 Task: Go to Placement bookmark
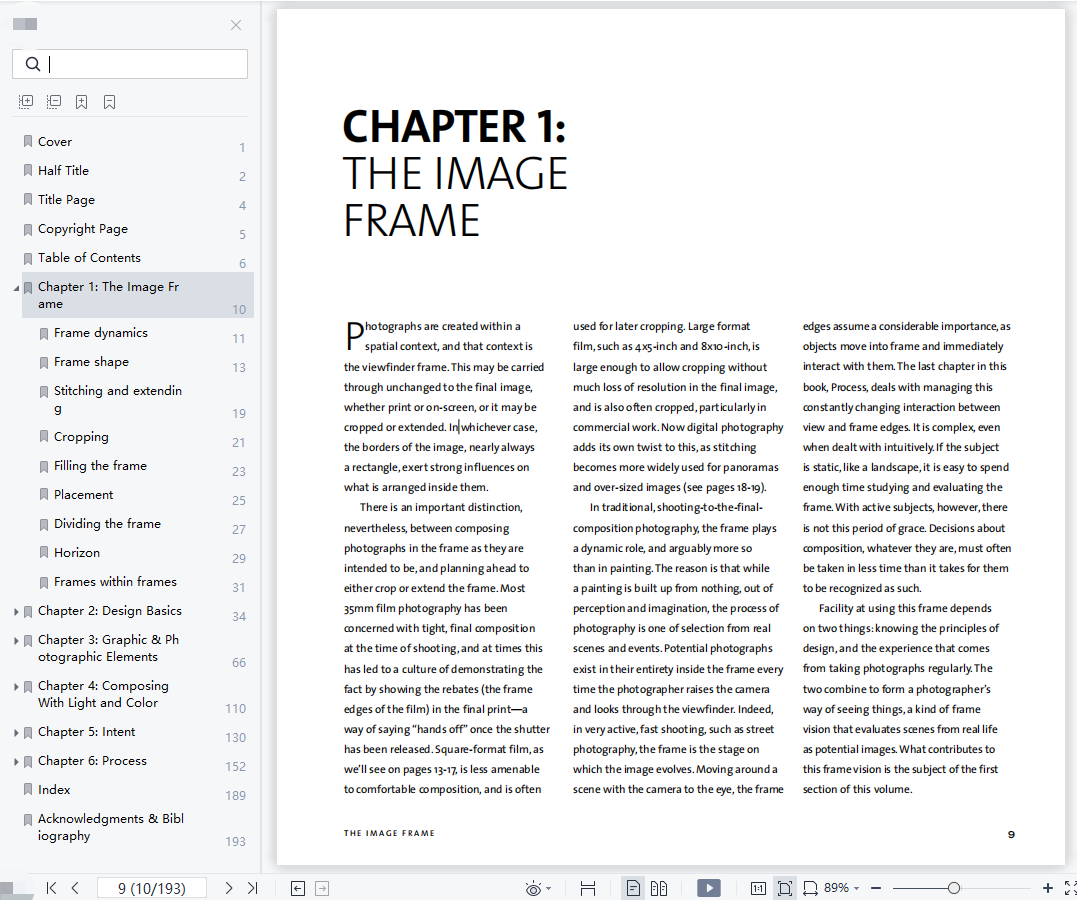[x=84, y=495]
